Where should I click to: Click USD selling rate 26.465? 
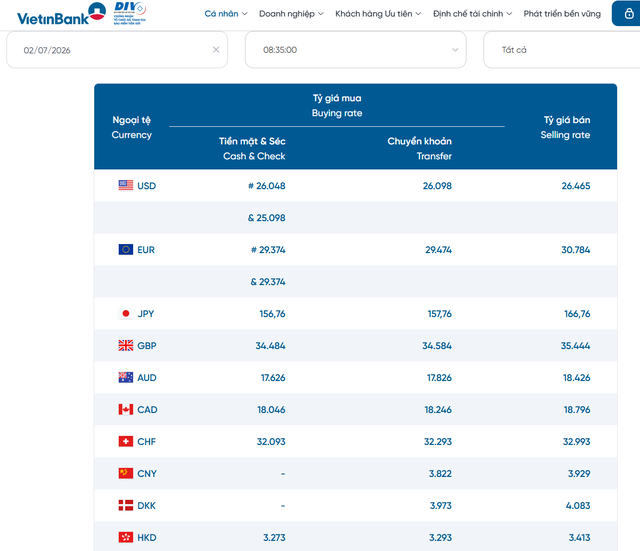(x=576, y=186)
